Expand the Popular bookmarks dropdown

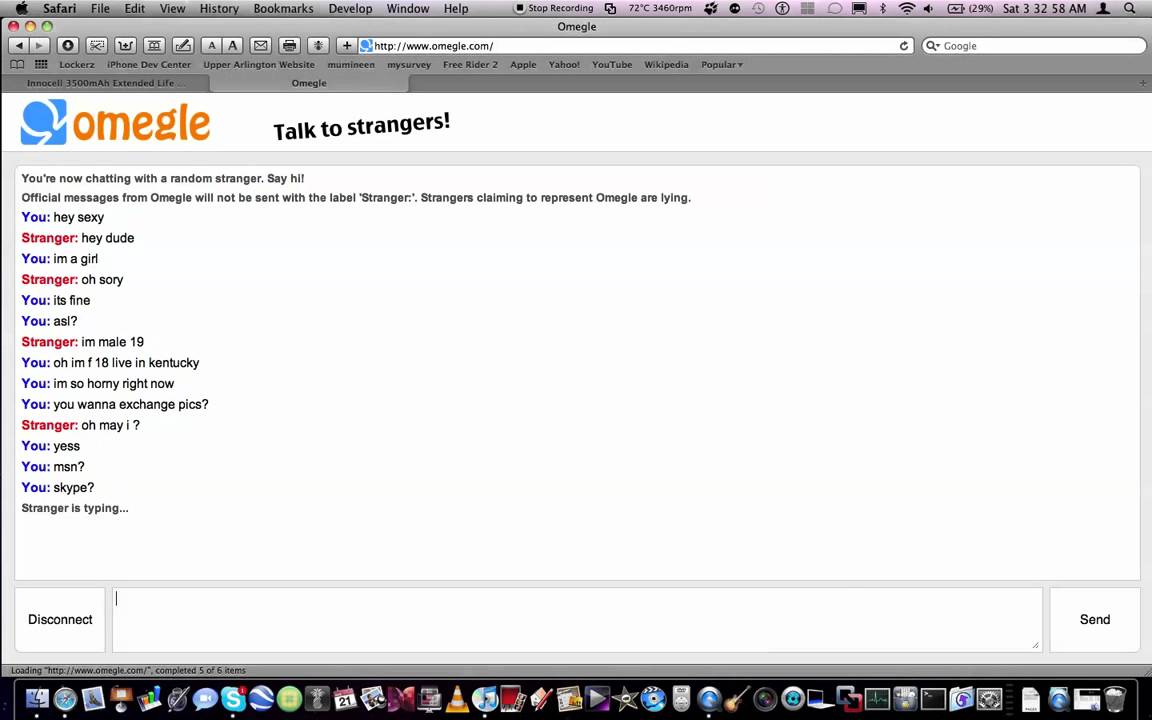pos(721,65)
